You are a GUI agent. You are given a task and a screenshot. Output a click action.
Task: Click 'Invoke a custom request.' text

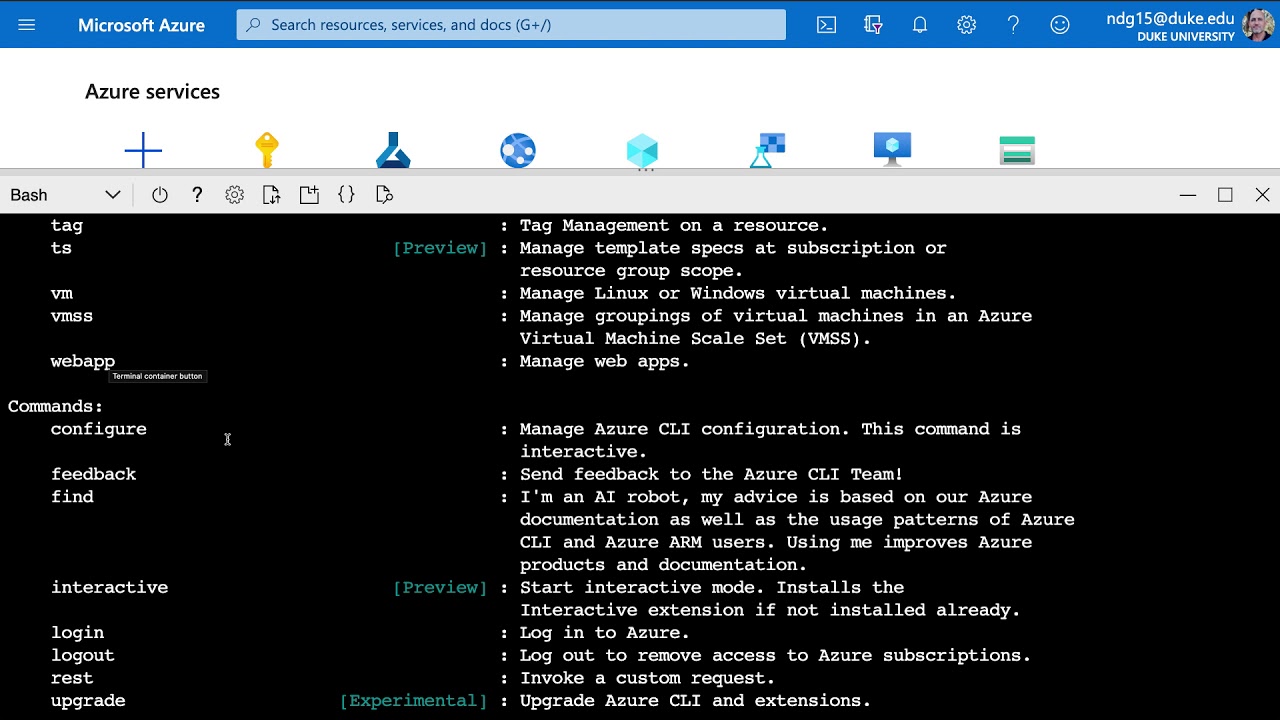point(647,678)
